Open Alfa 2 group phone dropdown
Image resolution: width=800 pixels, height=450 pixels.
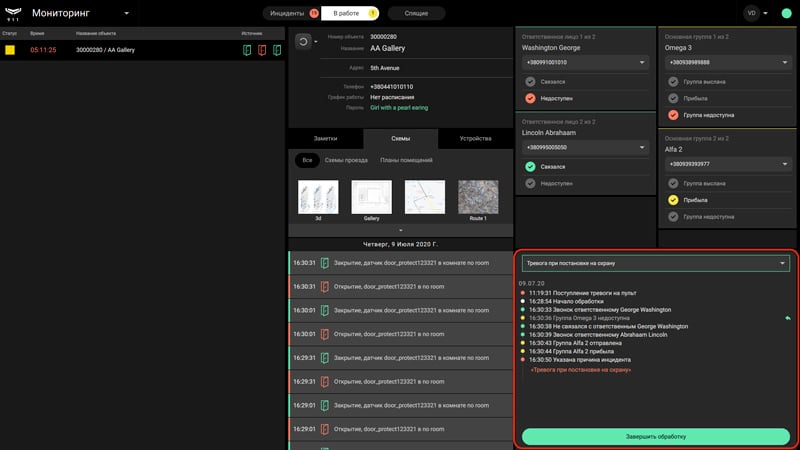point(728,164)
